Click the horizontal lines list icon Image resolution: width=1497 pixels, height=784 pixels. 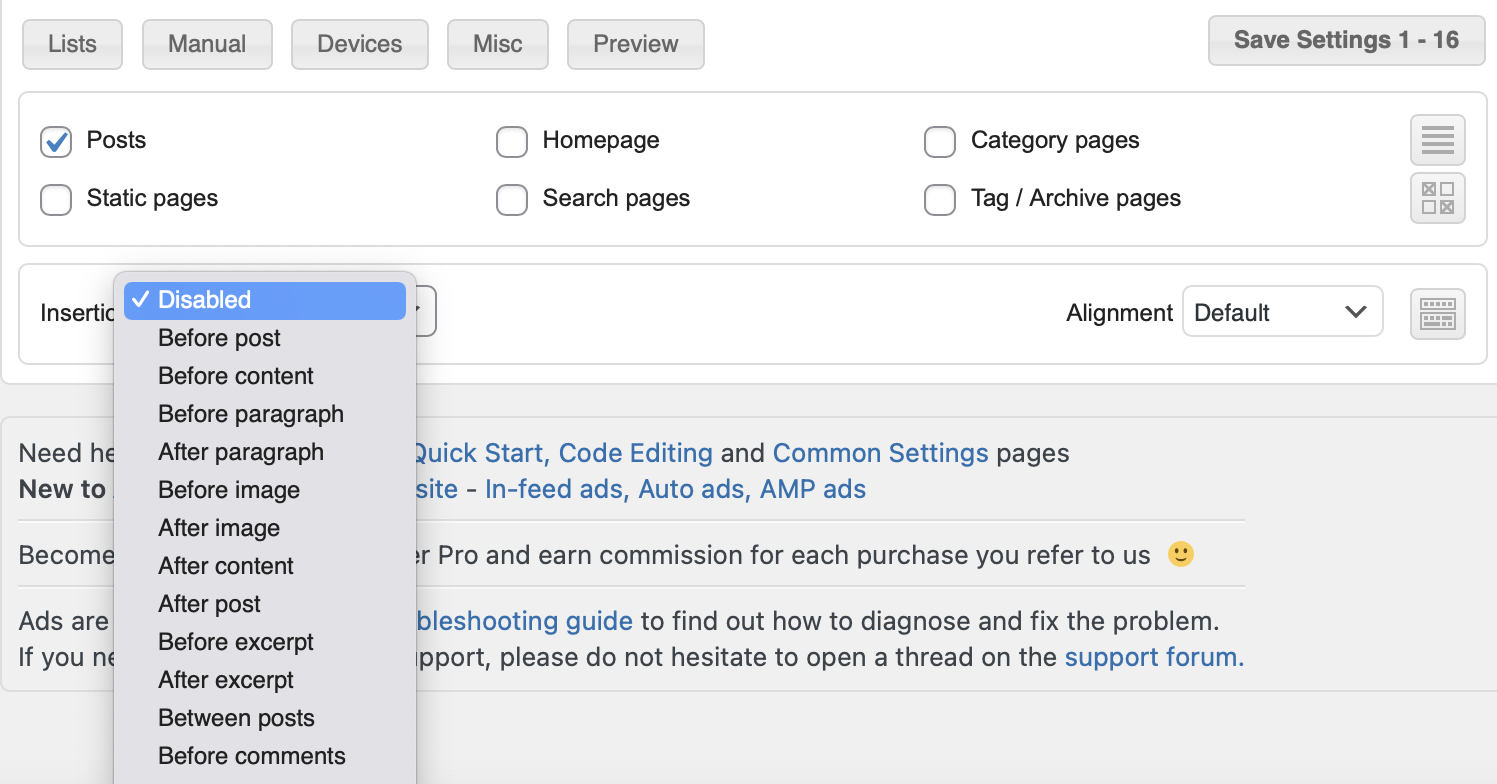pyautogui.click(x=1437, y=140)
